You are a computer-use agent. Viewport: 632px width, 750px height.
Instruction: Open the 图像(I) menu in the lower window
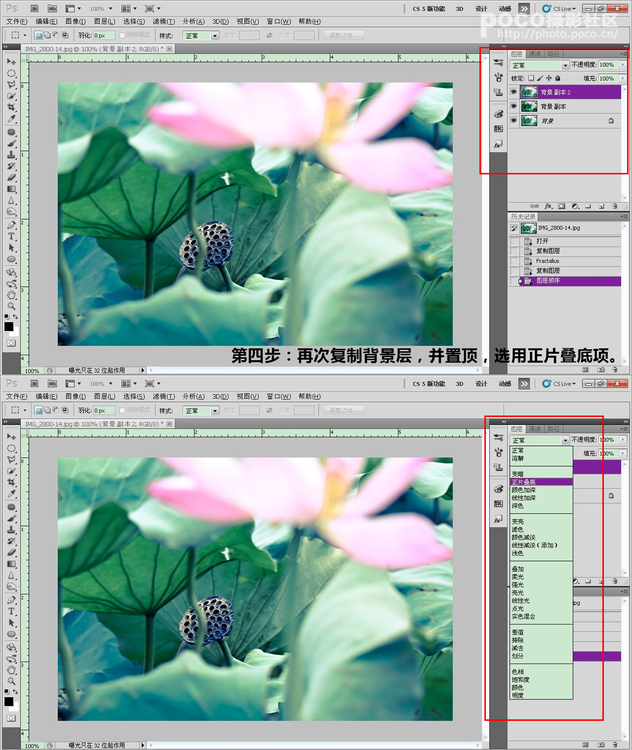tap(75, 397)
